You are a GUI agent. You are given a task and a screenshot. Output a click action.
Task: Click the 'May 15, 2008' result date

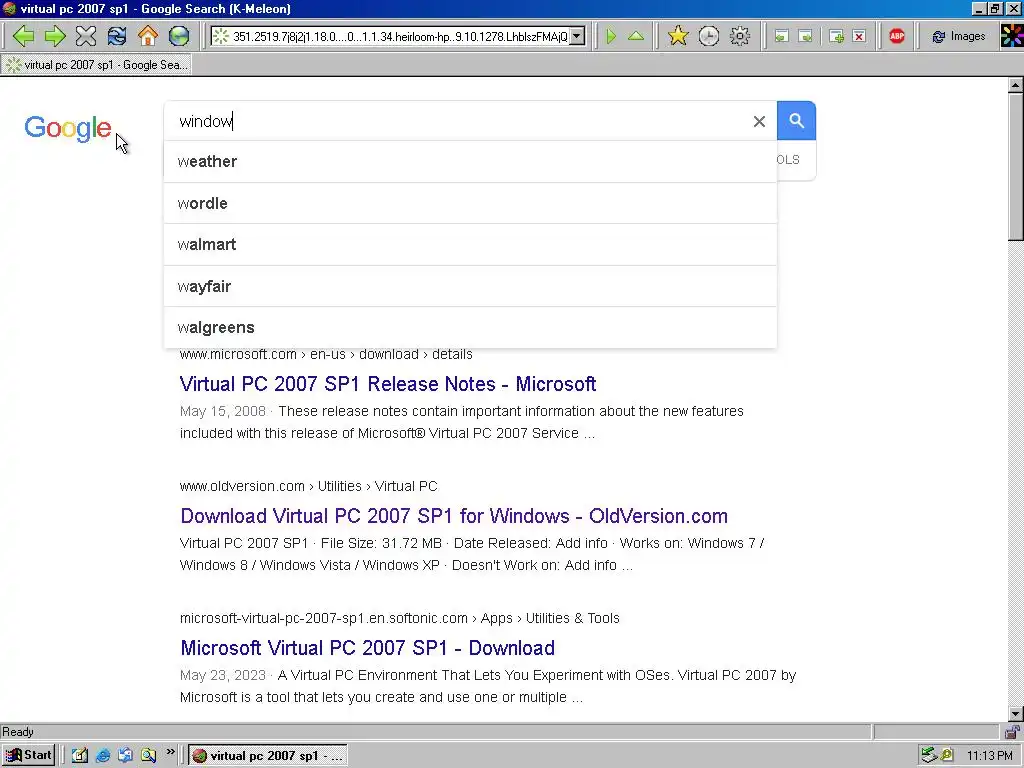(223, 411)
